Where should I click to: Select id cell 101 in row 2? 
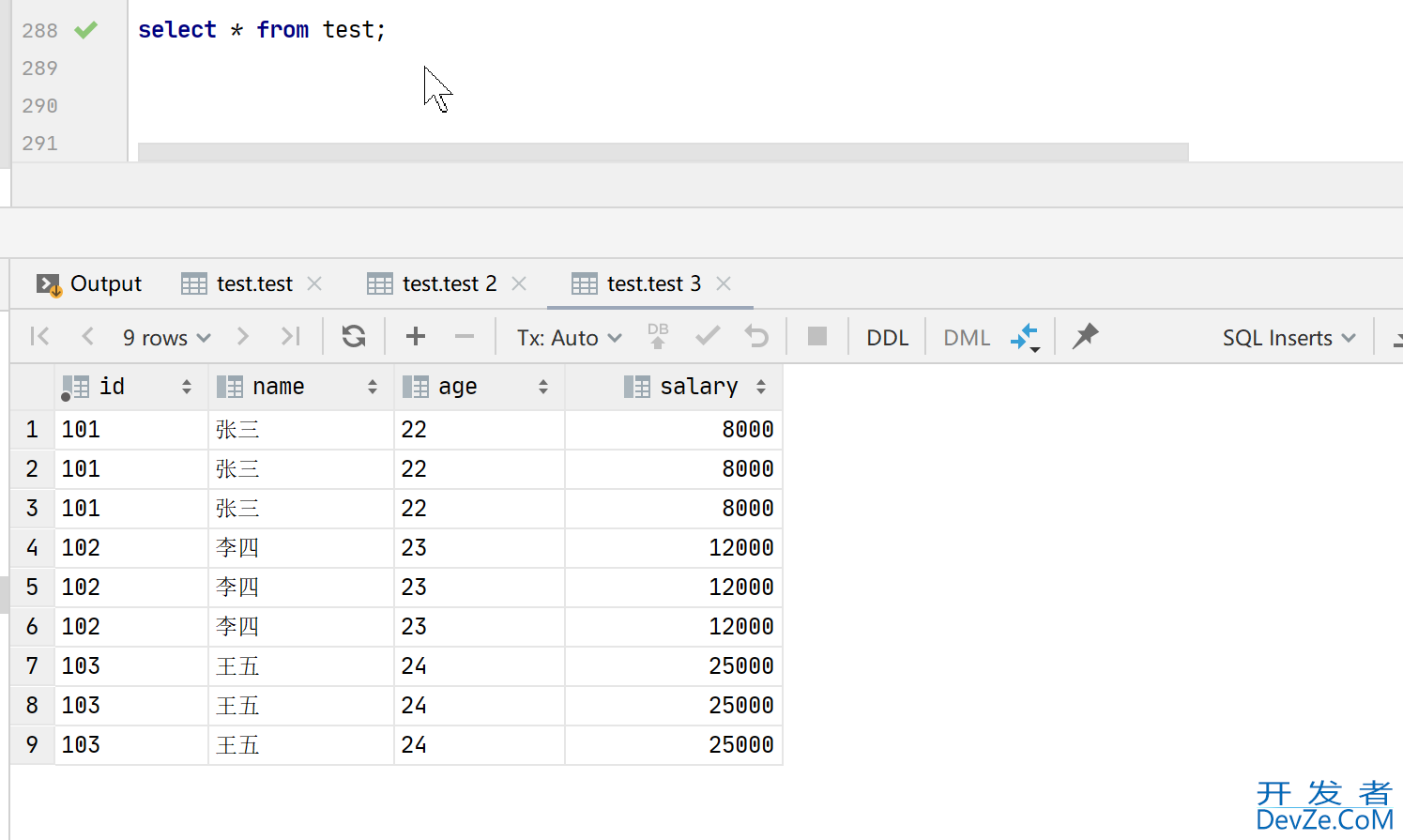(x=131, y=469)
